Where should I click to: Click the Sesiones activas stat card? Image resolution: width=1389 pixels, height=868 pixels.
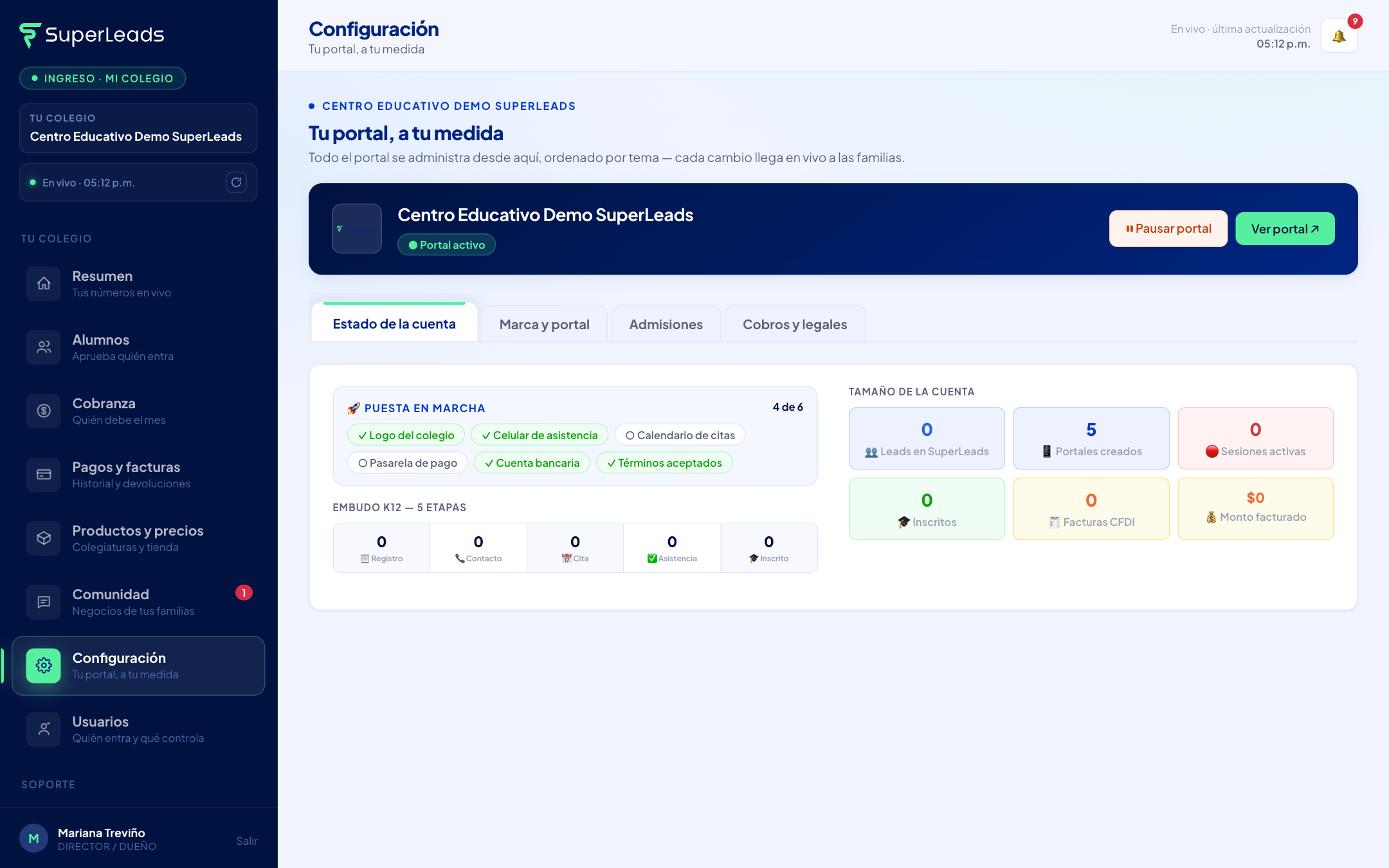[1255, 439]
